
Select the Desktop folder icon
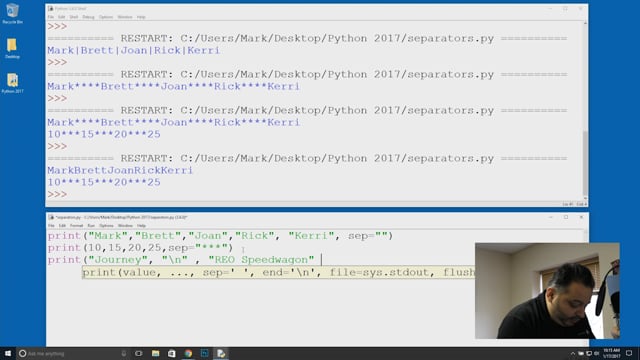pyautogui.click(x=12, y=48)
